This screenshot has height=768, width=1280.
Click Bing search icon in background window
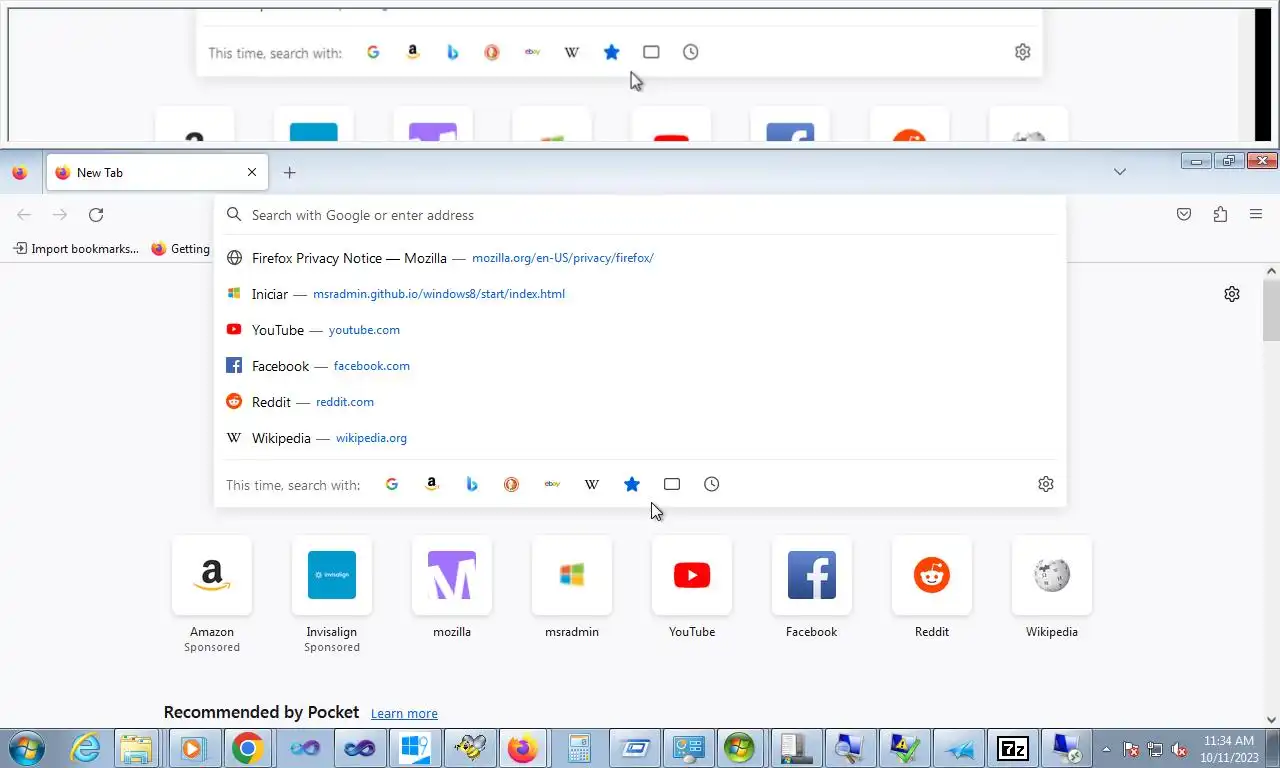click(x=452, y=52)
